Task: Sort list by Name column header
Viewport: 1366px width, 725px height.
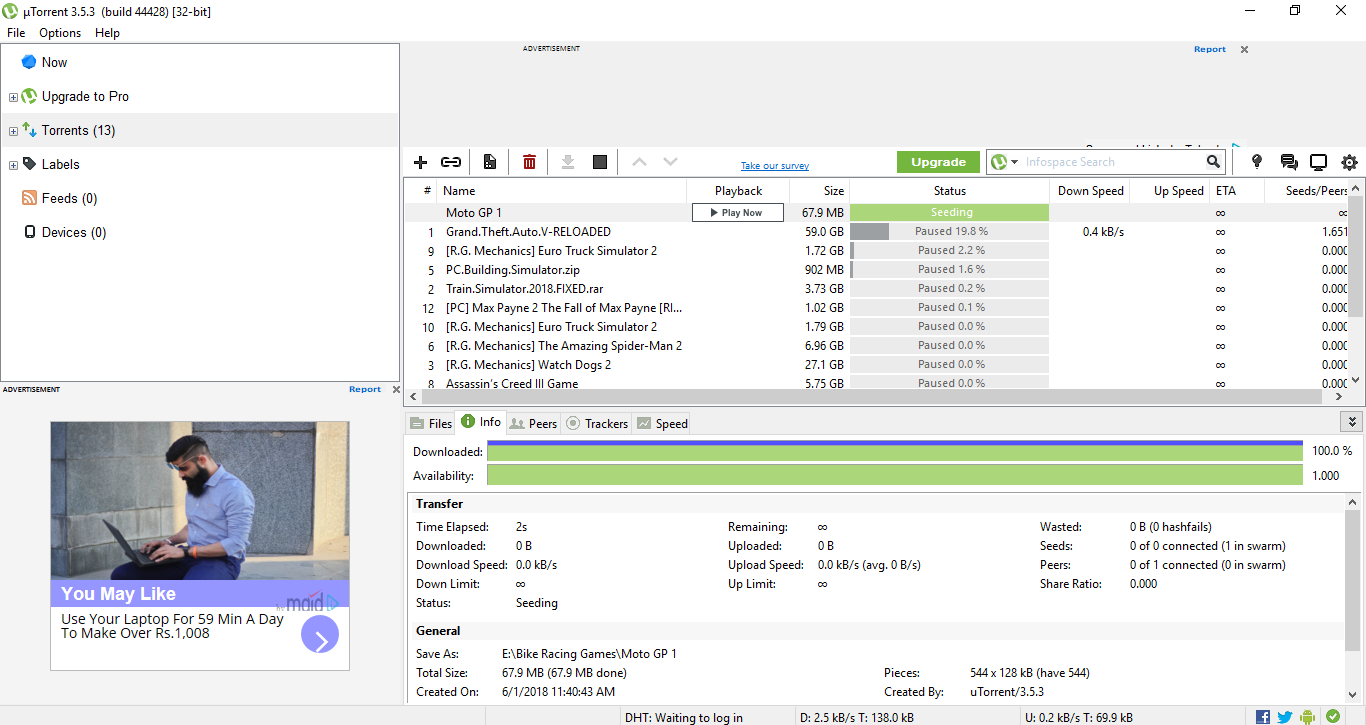Action: tap(563, 190)
